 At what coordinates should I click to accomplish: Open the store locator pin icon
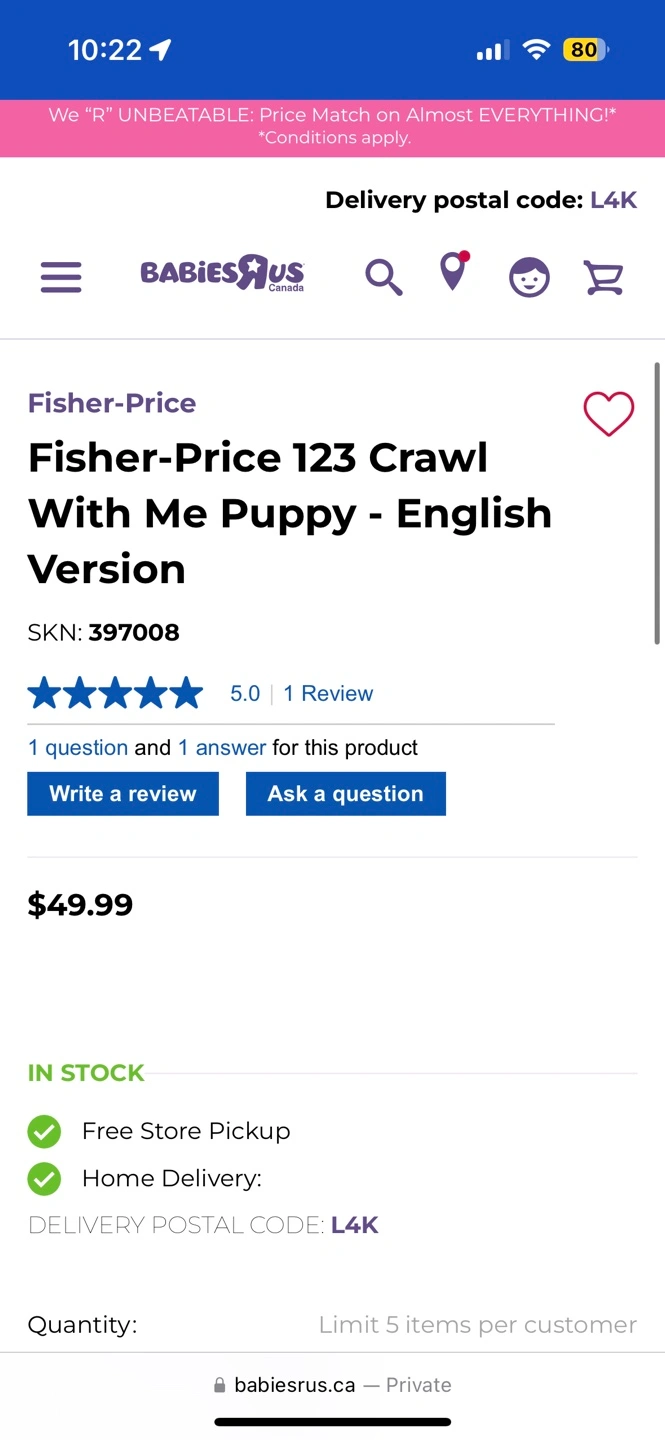(454, 272)
